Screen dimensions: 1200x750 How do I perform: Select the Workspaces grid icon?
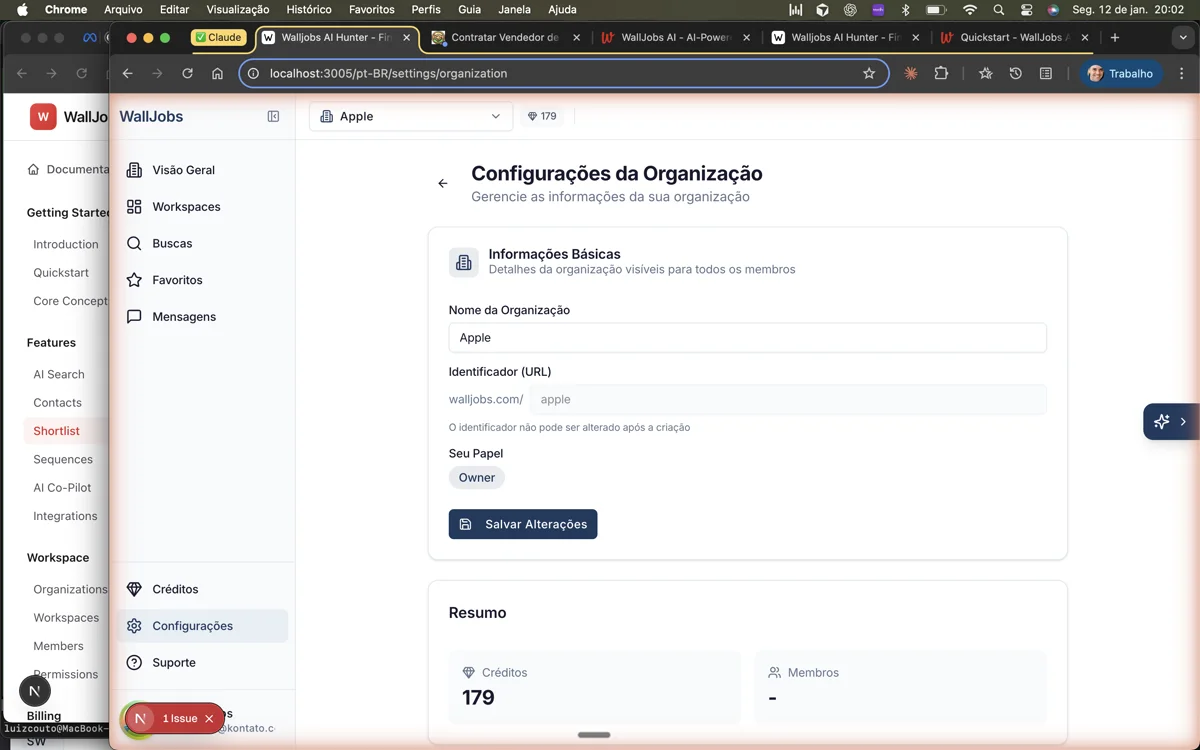pos(134,206)
